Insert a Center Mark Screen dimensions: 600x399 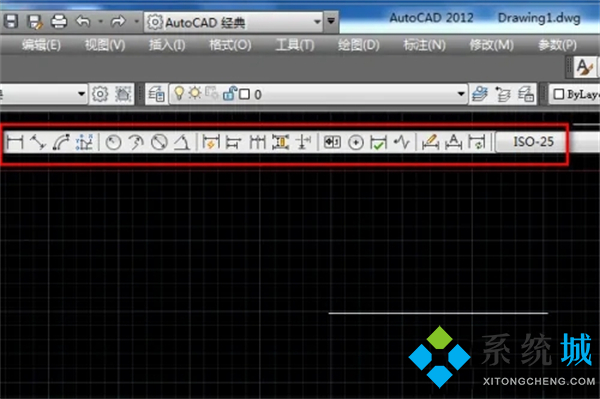coord(356,142)
